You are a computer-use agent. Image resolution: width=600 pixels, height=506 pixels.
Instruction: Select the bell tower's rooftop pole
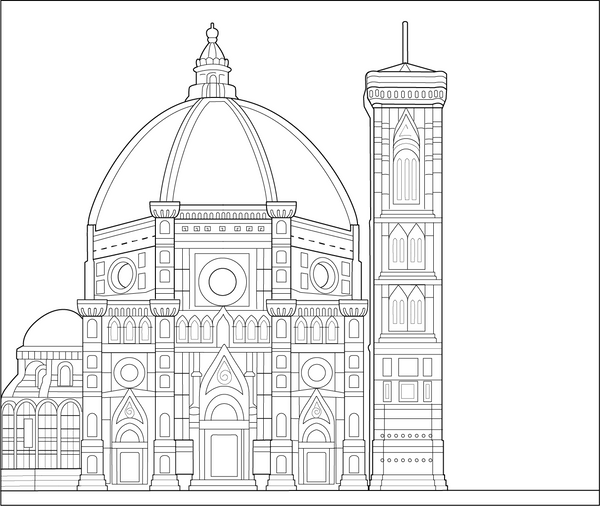point(405,40)
